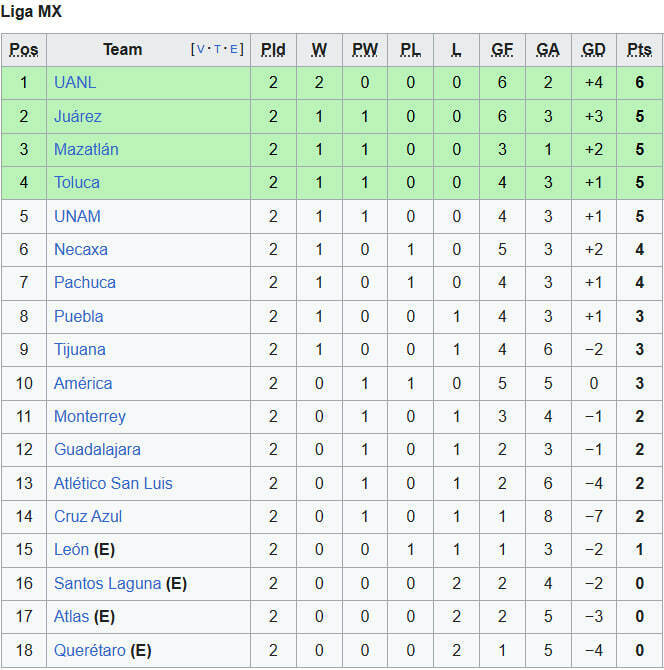Open the Atlético San Luis link

point(113,483)
